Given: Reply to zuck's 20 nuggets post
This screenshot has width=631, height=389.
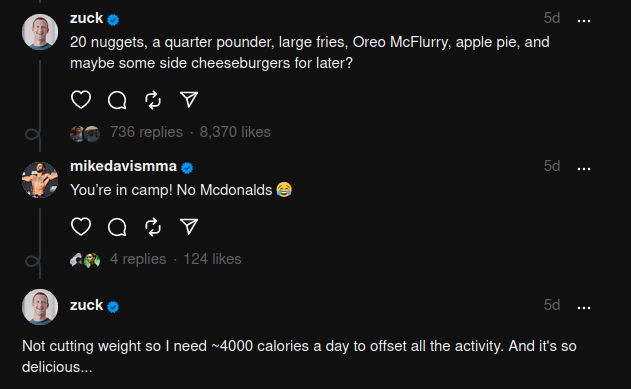Looking at the screenshot, I should coord(117,100).
